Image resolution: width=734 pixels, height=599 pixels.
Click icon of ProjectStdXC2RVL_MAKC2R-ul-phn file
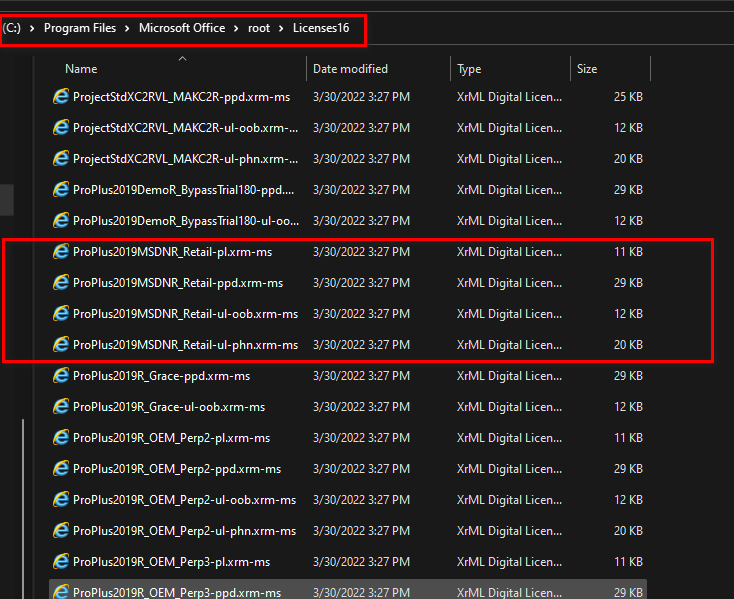pyautogui.click(x=61, y=159)
